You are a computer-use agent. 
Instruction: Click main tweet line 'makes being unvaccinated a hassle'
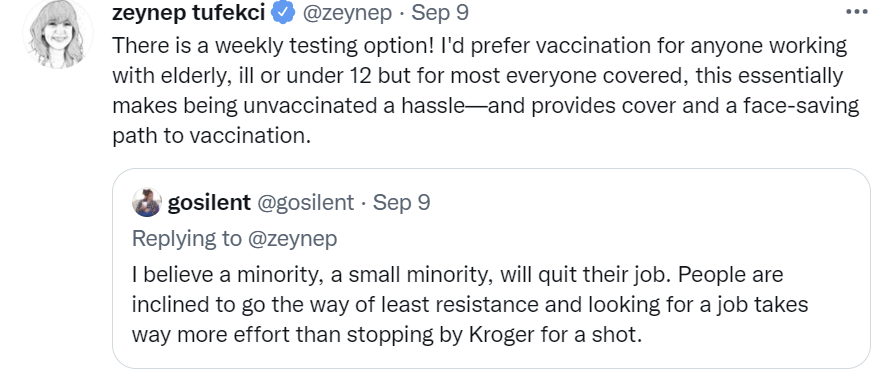click(485, 106)
